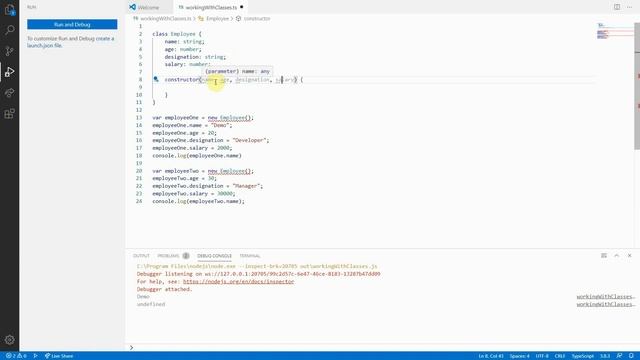The image size is (640, 360).
Task: Open the notifications bell icon
Action: (631, 356)
